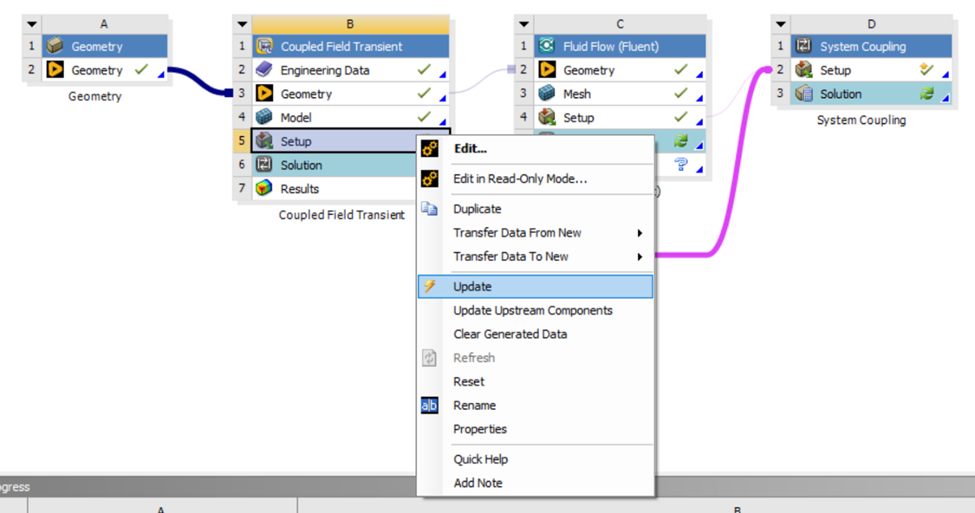Expand the Transfer Data To New submenu arrow
Screen dimensions: 975x513
[640, 257]
